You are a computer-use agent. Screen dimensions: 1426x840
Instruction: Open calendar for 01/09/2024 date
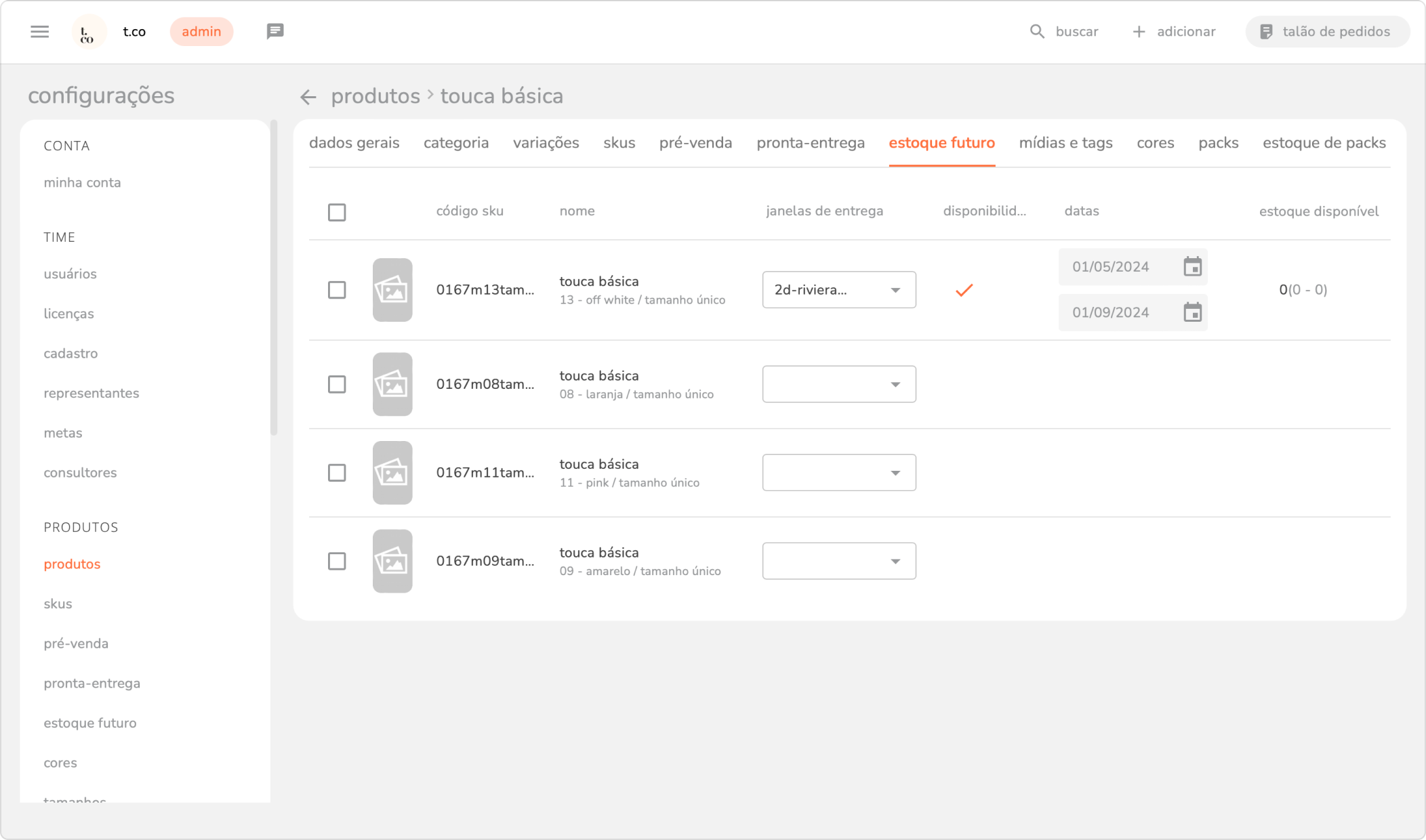coord(1192,313)
